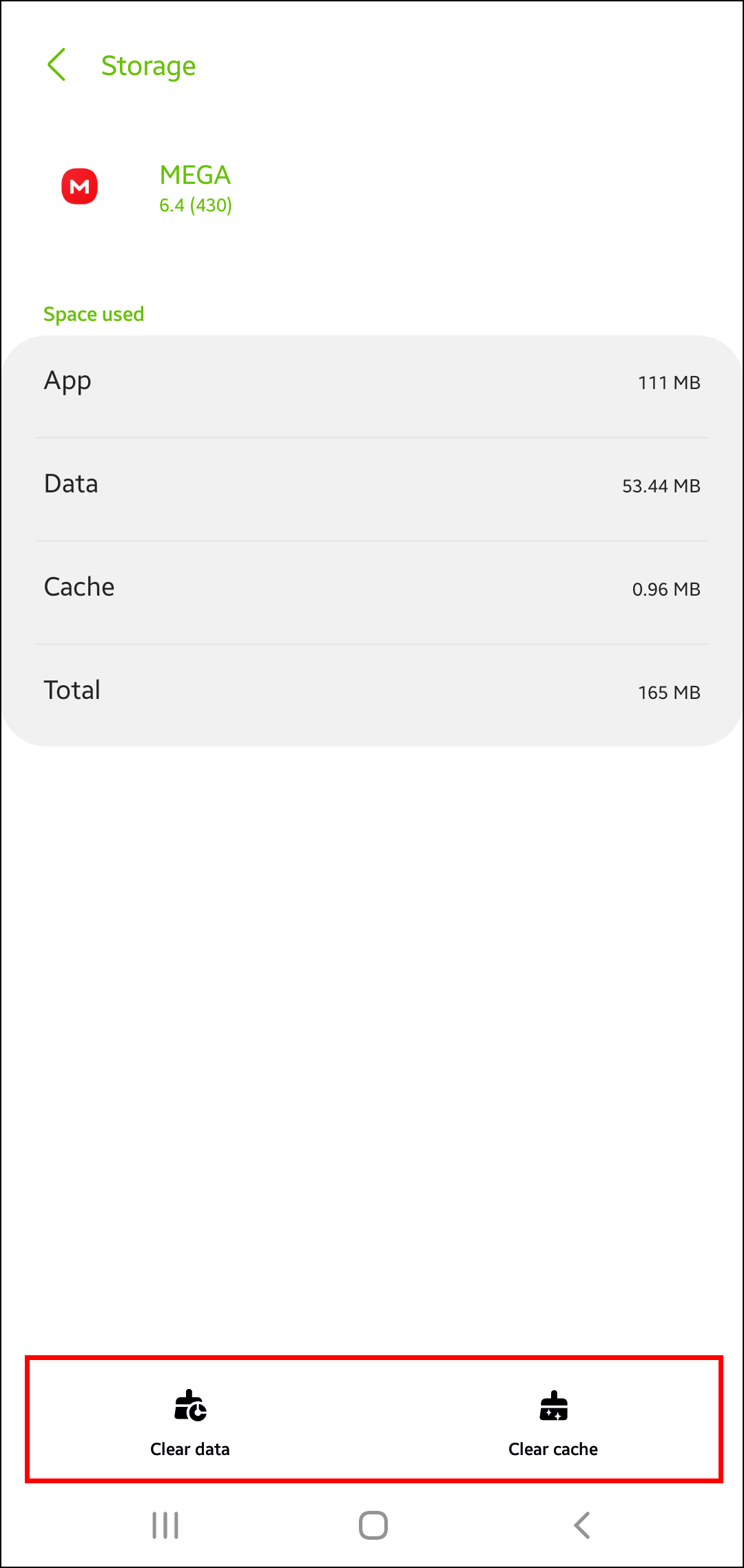Tap the 53.44 MB data value
Screen dimensions: 744x1568
661,486
